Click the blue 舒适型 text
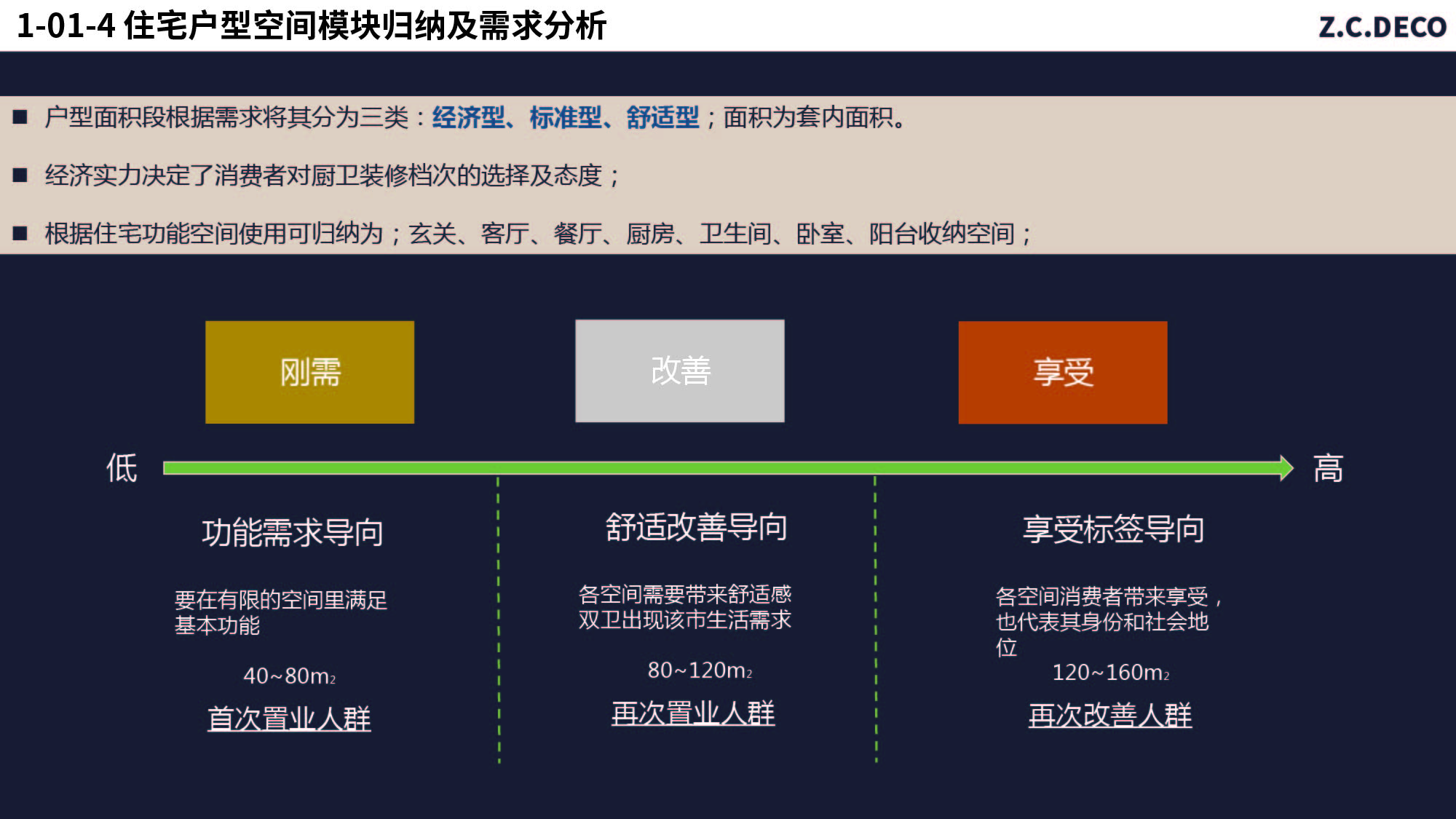This screenshot has width=1456, height=819. 662,117
